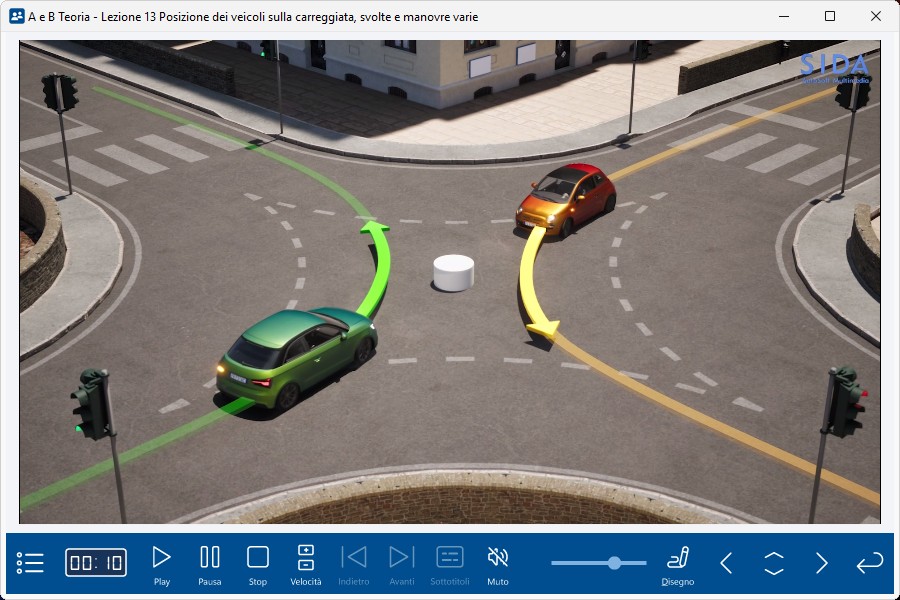The height and width of the screenshot is (600, 900).
Task: Click the Avanti skip-forward button
Action: [401, 564]
